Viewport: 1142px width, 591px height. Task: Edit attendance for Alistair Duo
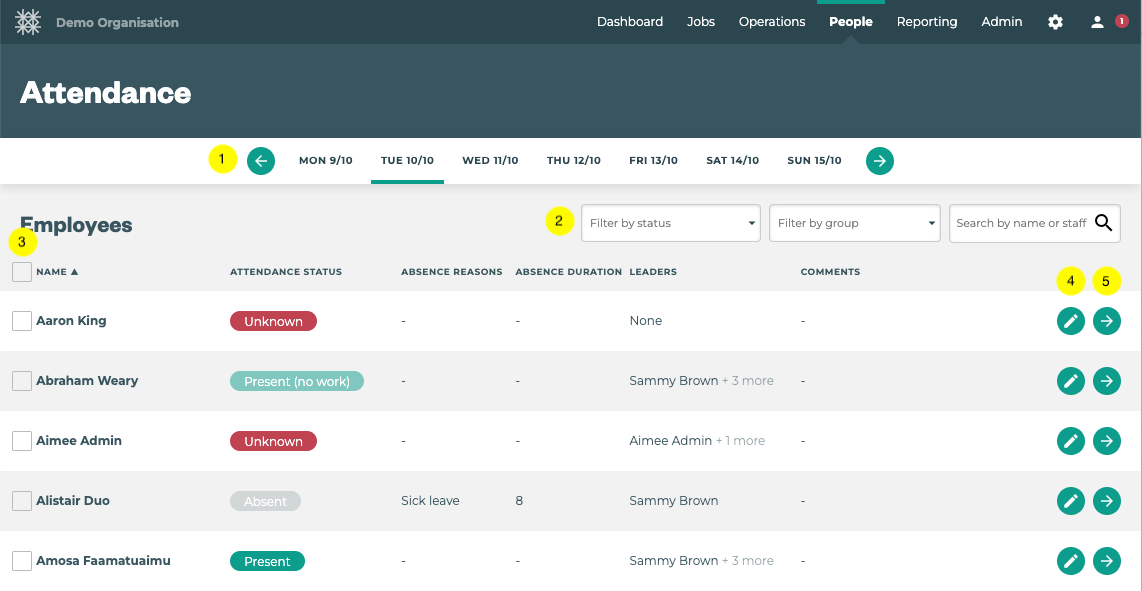tap(1070, 501)
